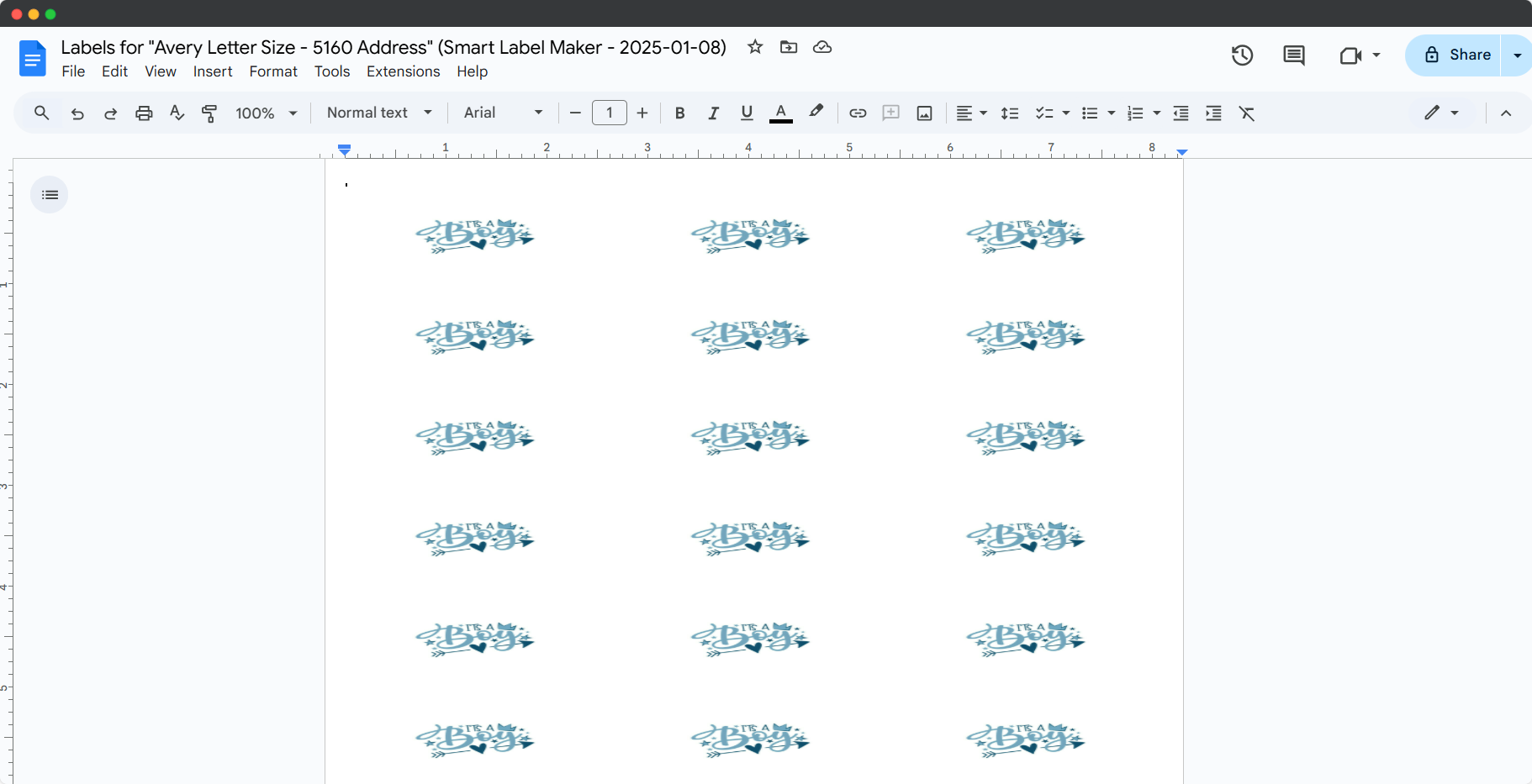Screen dimensions: 1532x784
Task: Open the Arial font dropdown
Action: (503, 113)
